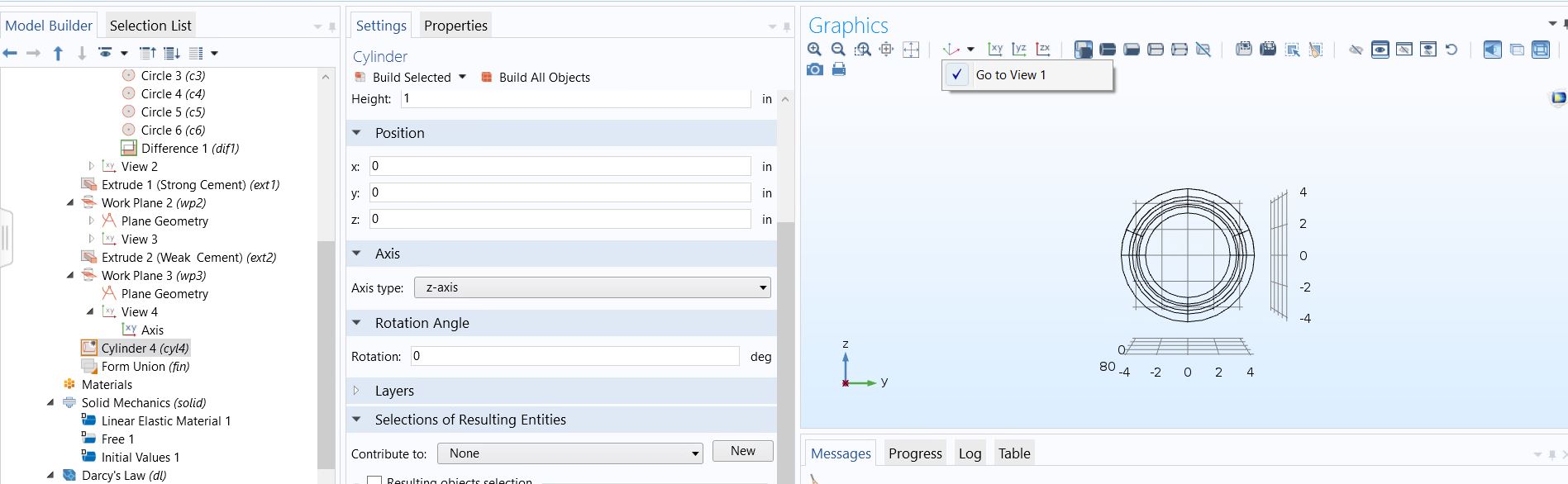Switch to the YZ view
This screenshot has height=484, width=1568.
1019,50
